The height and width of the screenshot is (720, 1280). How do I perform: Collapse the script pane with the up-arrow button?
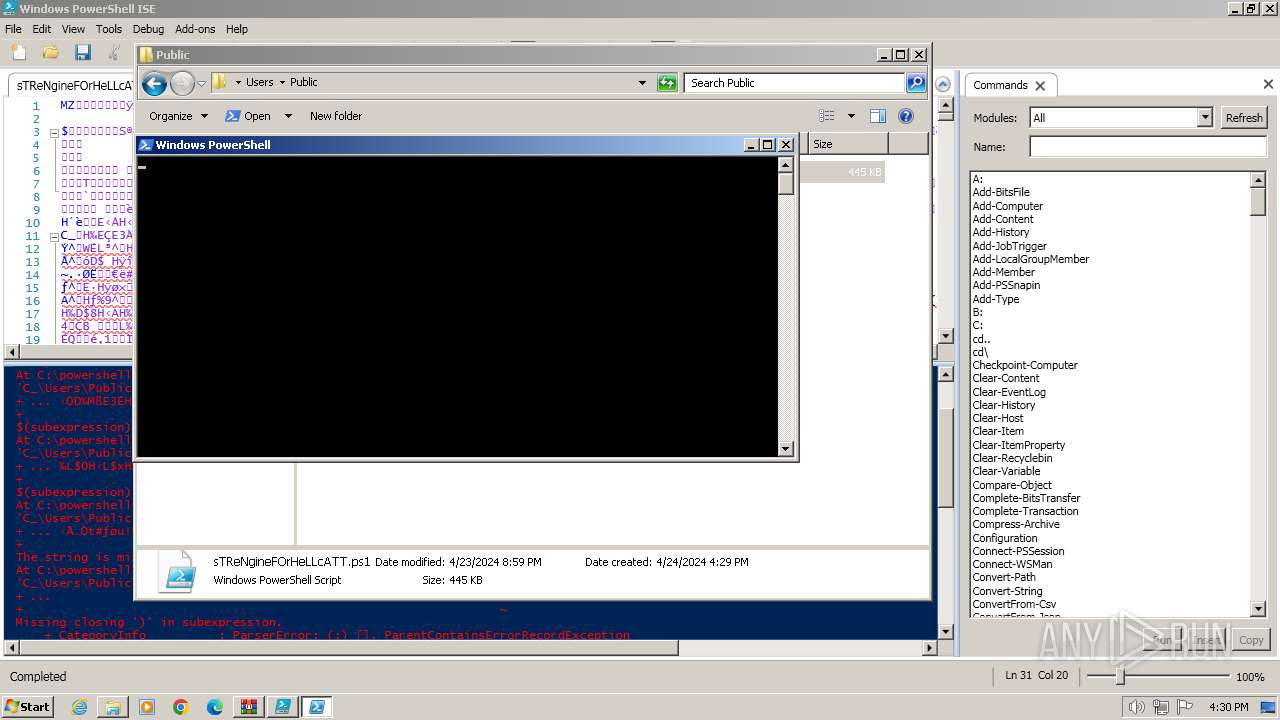[x=942, y=84]
